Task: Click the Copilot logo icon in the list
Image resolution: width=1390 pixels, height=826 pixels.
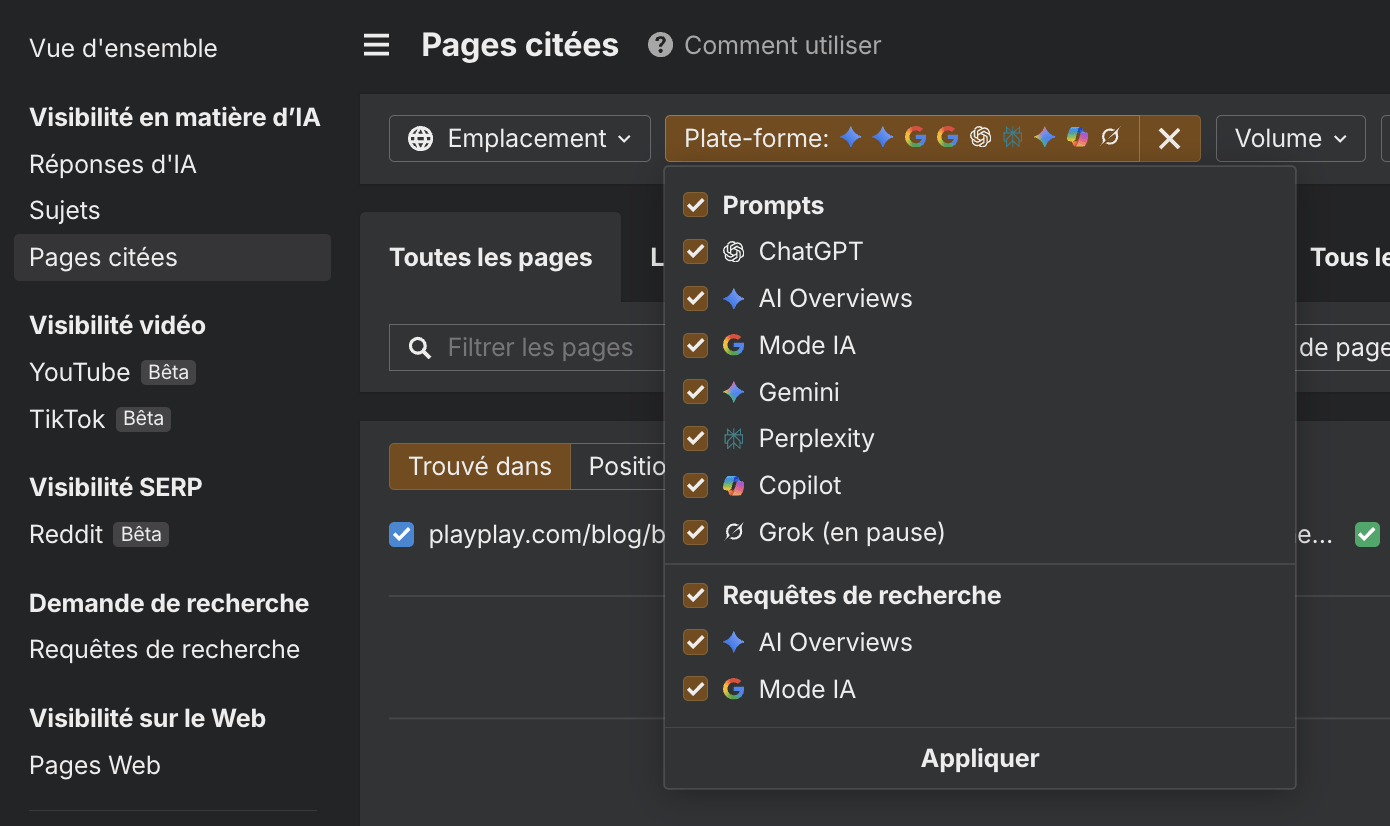Action: [734, 486]
